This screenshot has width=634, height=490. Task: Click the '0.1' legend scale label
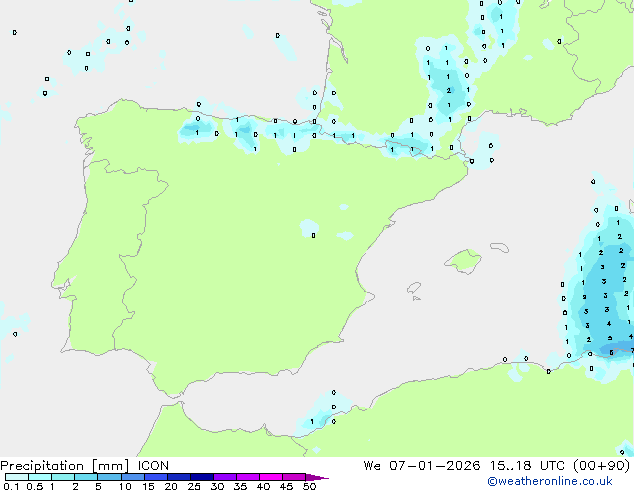(x=11, y=486)
